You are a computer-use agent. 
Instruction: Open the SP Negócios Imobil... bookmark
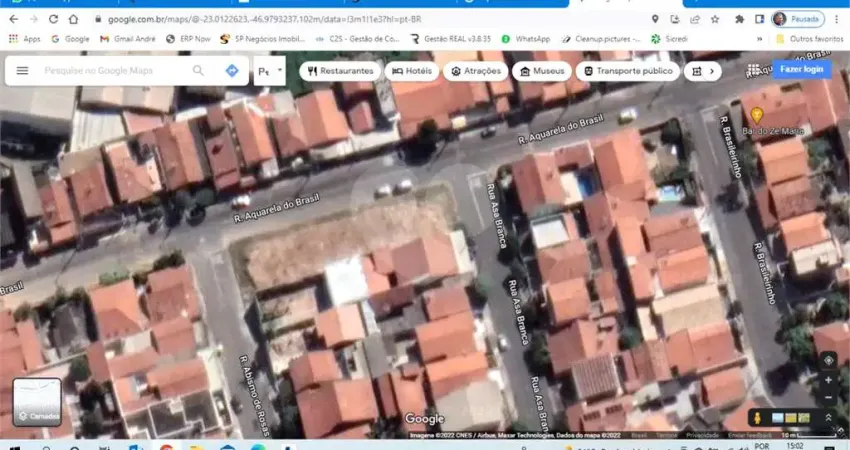click(262, 39)
